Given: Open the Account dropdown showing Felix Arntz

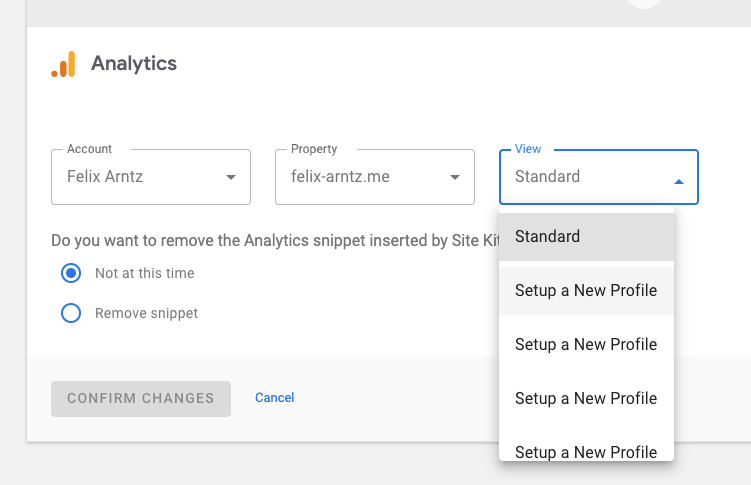Looking at the screenshot, I should click(151, 177).
